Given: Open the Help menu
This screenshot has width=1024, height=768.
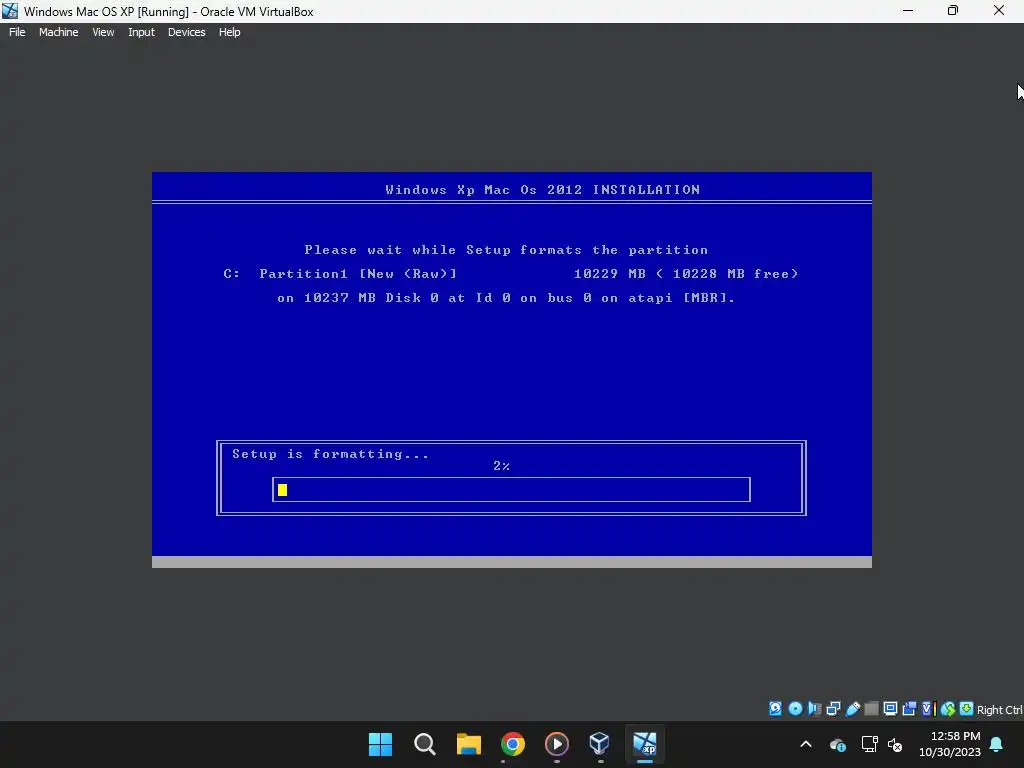Looking at the screenshot, I should 229,32.
